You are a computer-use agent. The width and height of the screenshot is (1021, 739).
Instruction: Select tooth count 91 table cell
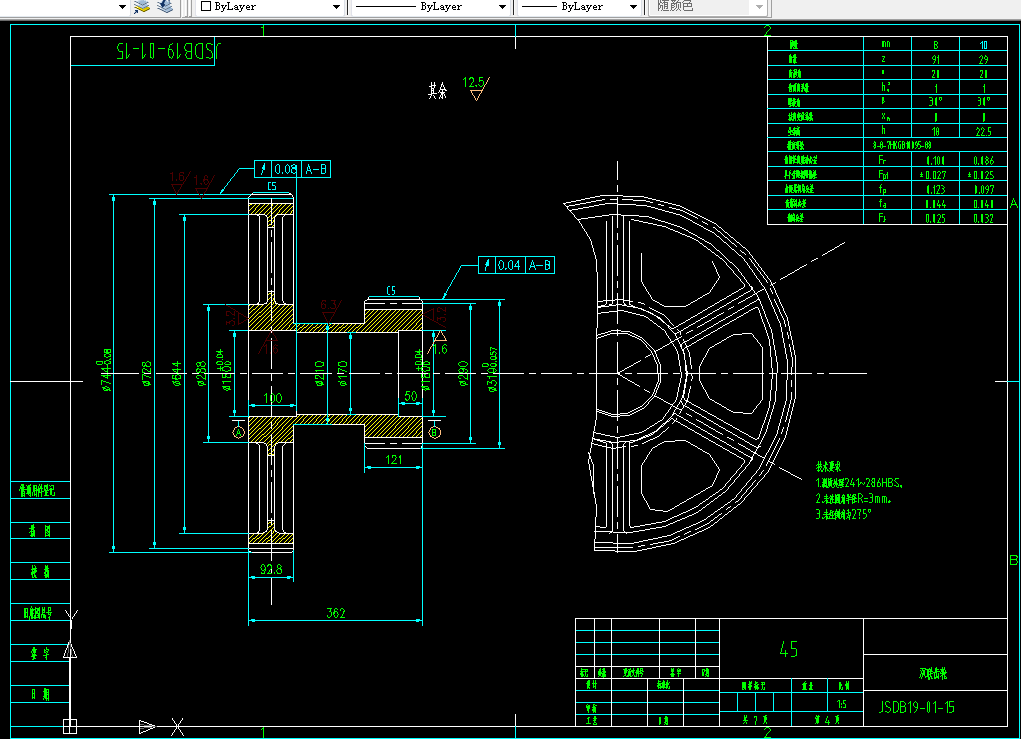click(935, 59)
